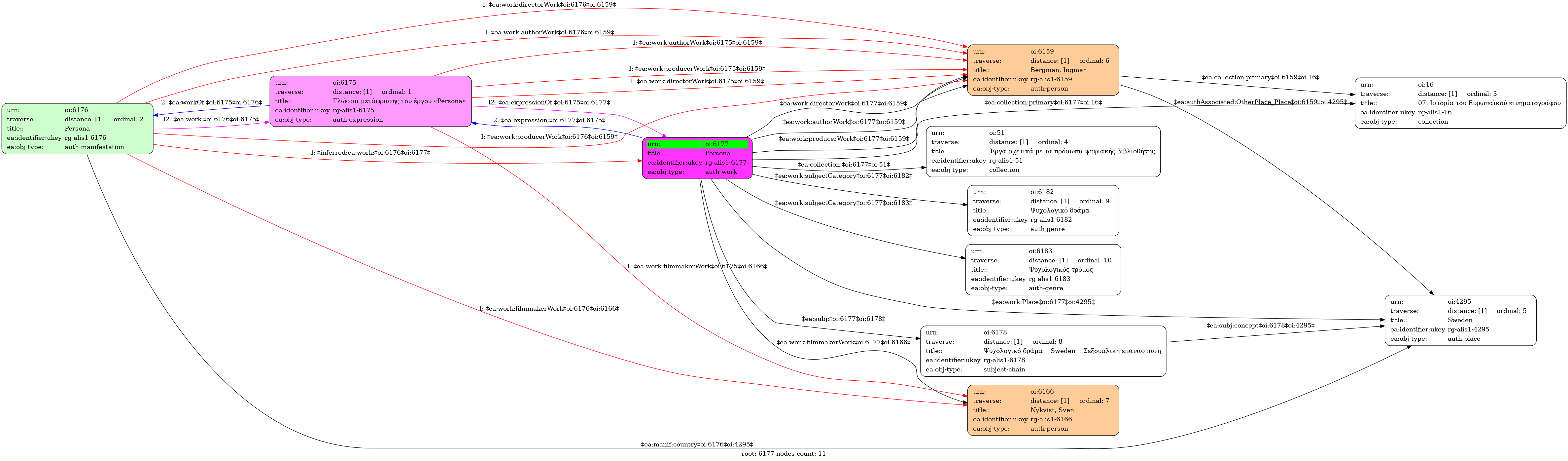Click edge label filmmakerWork oi:6177 to oi:6166
1568x461 pixels.
click(x=843, y=342)
